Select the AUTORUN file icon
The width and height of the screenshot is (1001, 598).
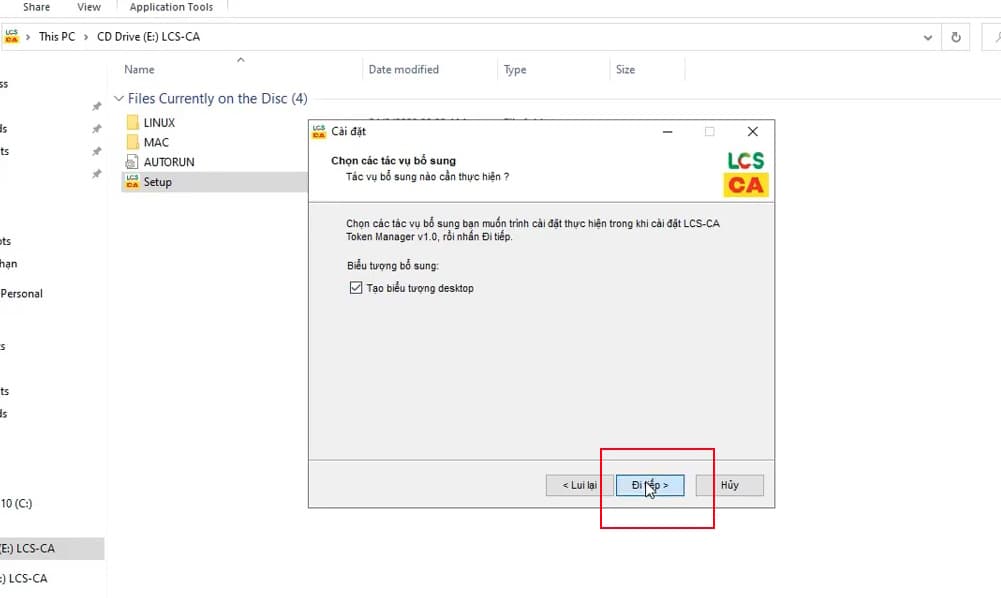pyautogui.click(x=132, y=162)
